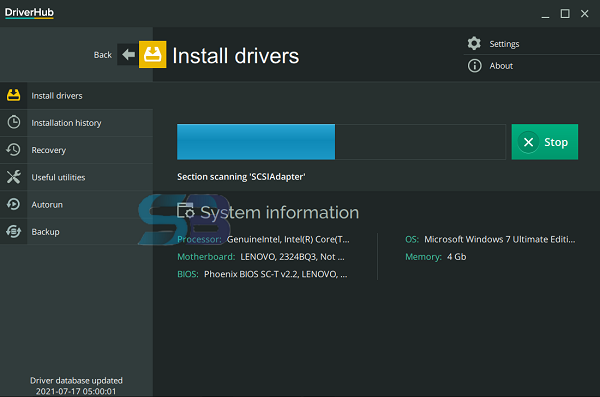
Task: Click the Install drivers sidebar icon
Action: 13,95
